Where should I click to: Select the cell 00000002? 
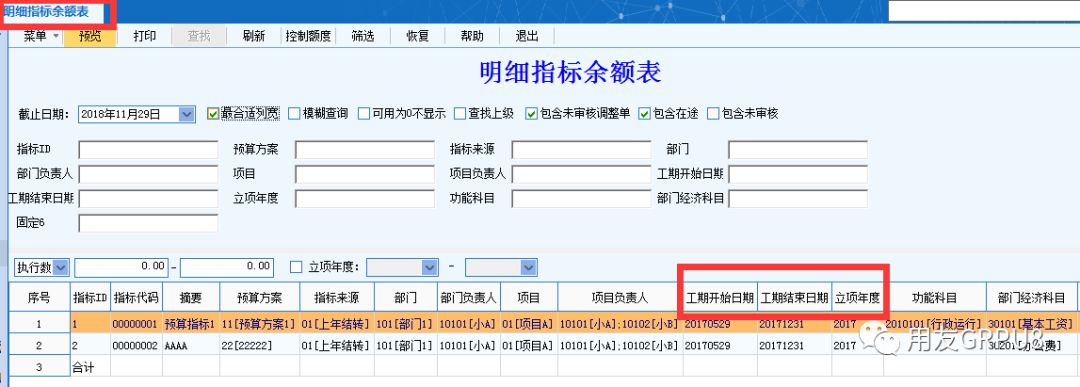(136, 346)
